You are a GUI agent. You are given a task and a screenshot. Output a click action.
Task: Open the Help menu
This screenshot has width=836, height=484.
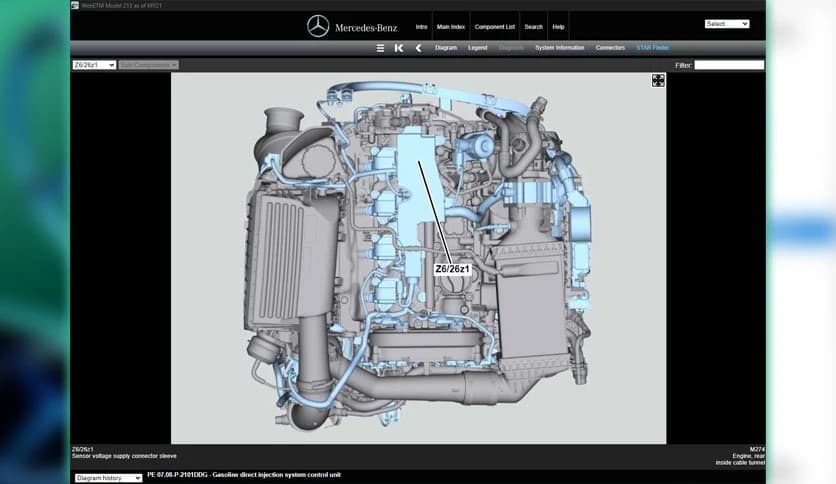tap(558, 26)
